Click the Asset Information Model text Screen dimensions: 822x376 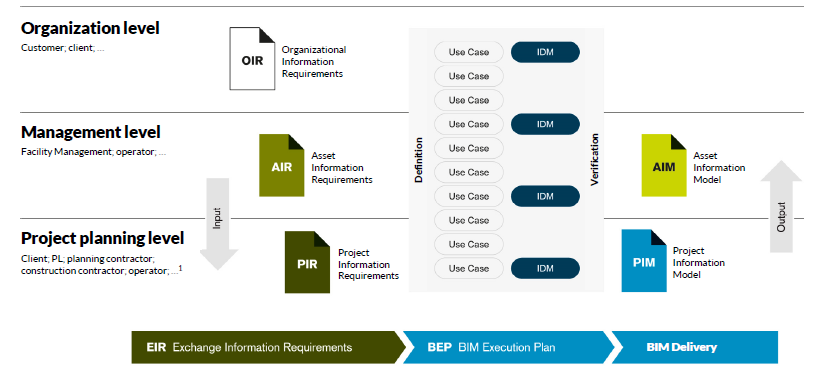pyautogui.click(x=719, y=168)
